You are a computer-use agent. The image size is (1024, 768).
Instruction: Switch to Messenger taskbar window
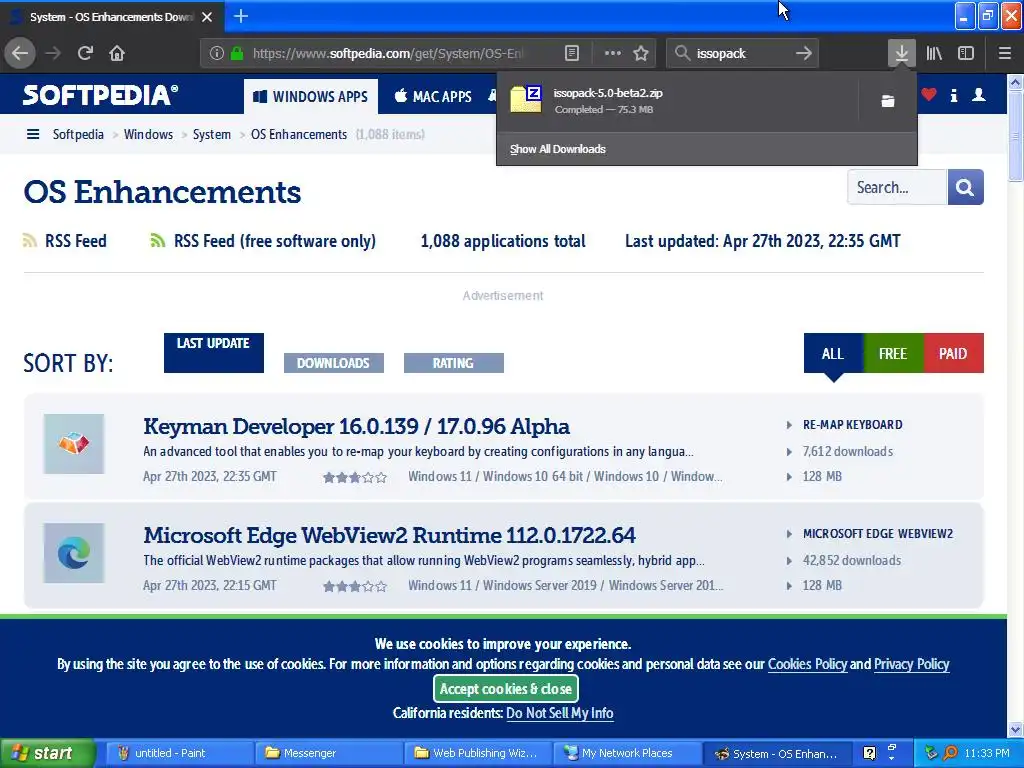(327, 753)
